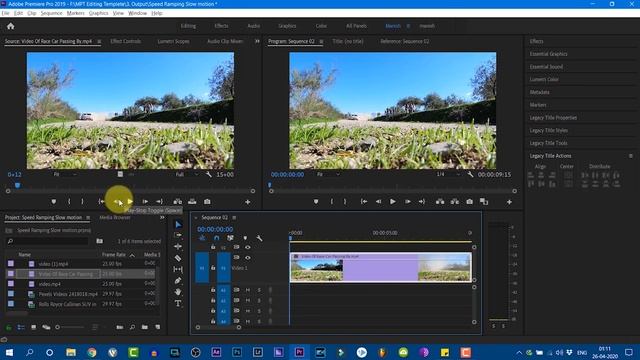Select the Pen tool
640x360 pixels.
178,281
